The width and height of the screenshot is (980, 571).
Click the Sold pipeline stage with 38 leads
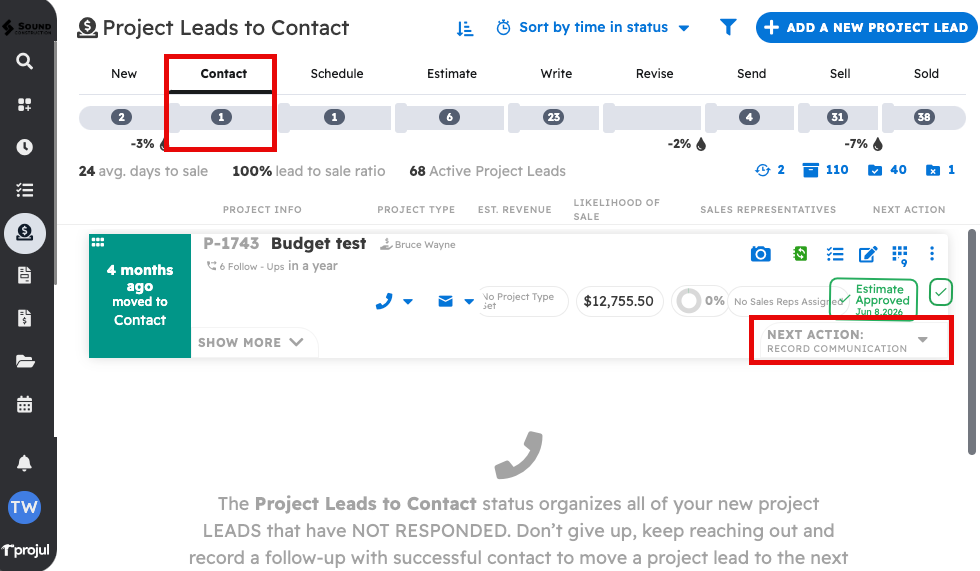pyautogui.click(x=924, y=117)
